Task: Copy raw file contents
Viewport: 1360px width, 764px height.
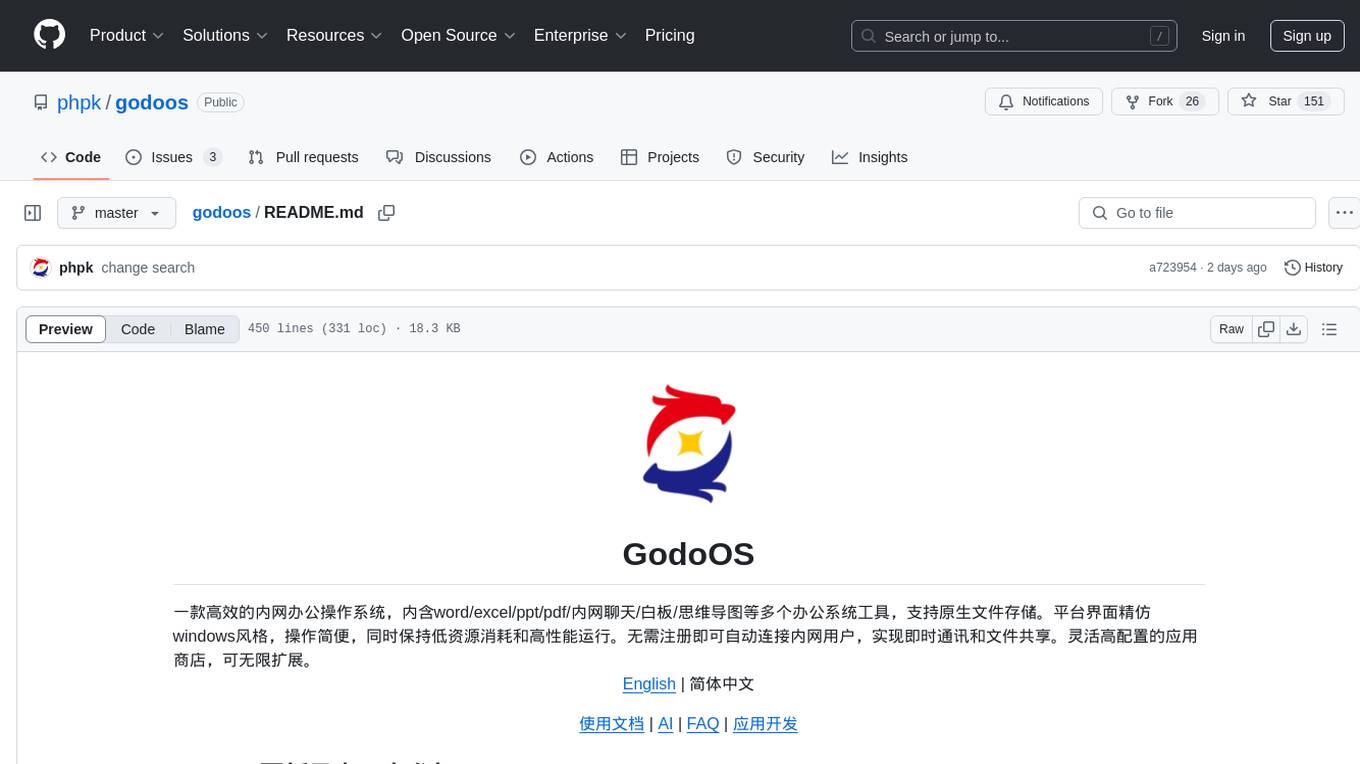Action: (x=1266, y=329)
